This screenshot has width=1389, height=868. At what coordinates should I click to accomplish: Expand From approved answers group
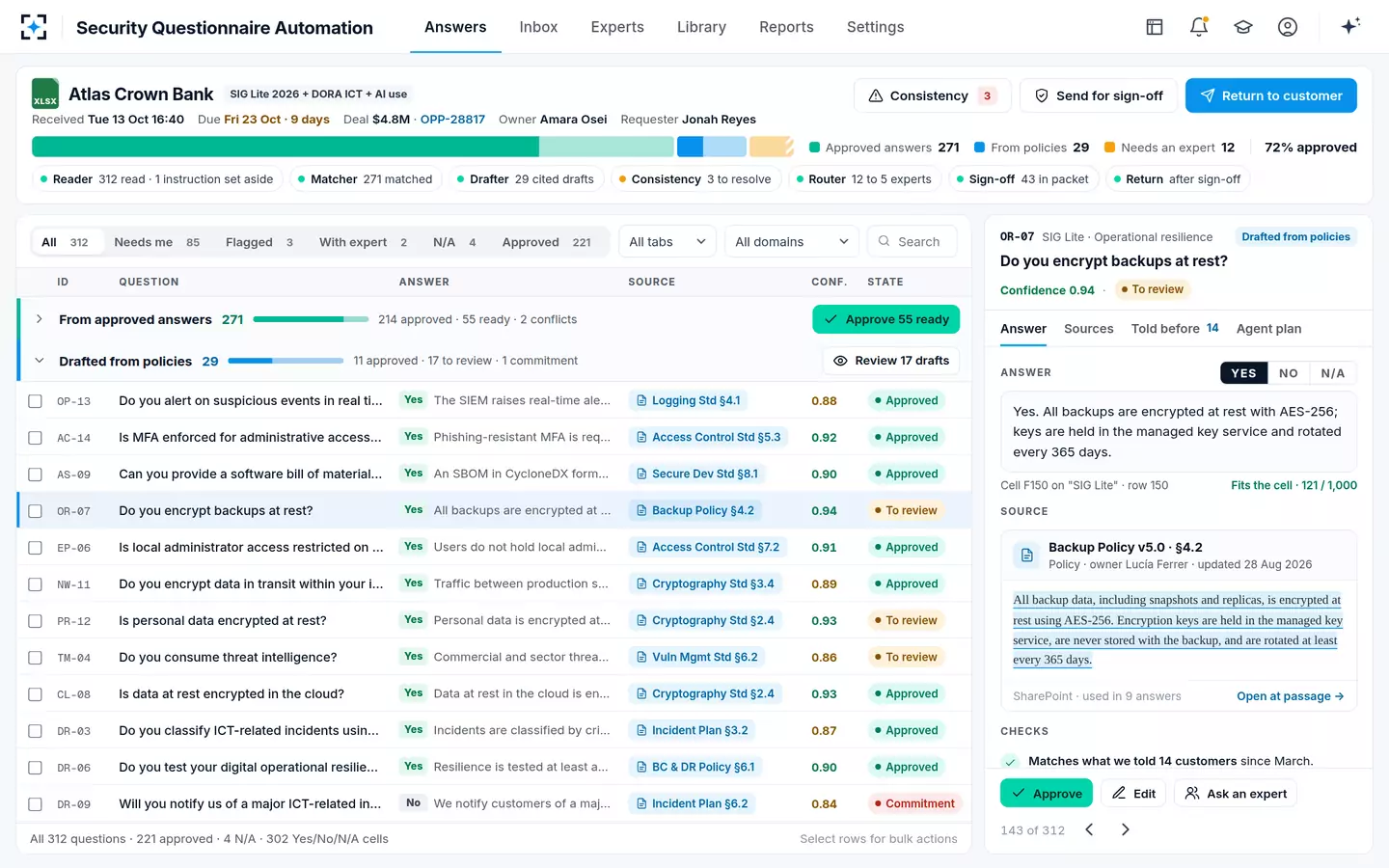pyautogui.click(x=39, y=319)
